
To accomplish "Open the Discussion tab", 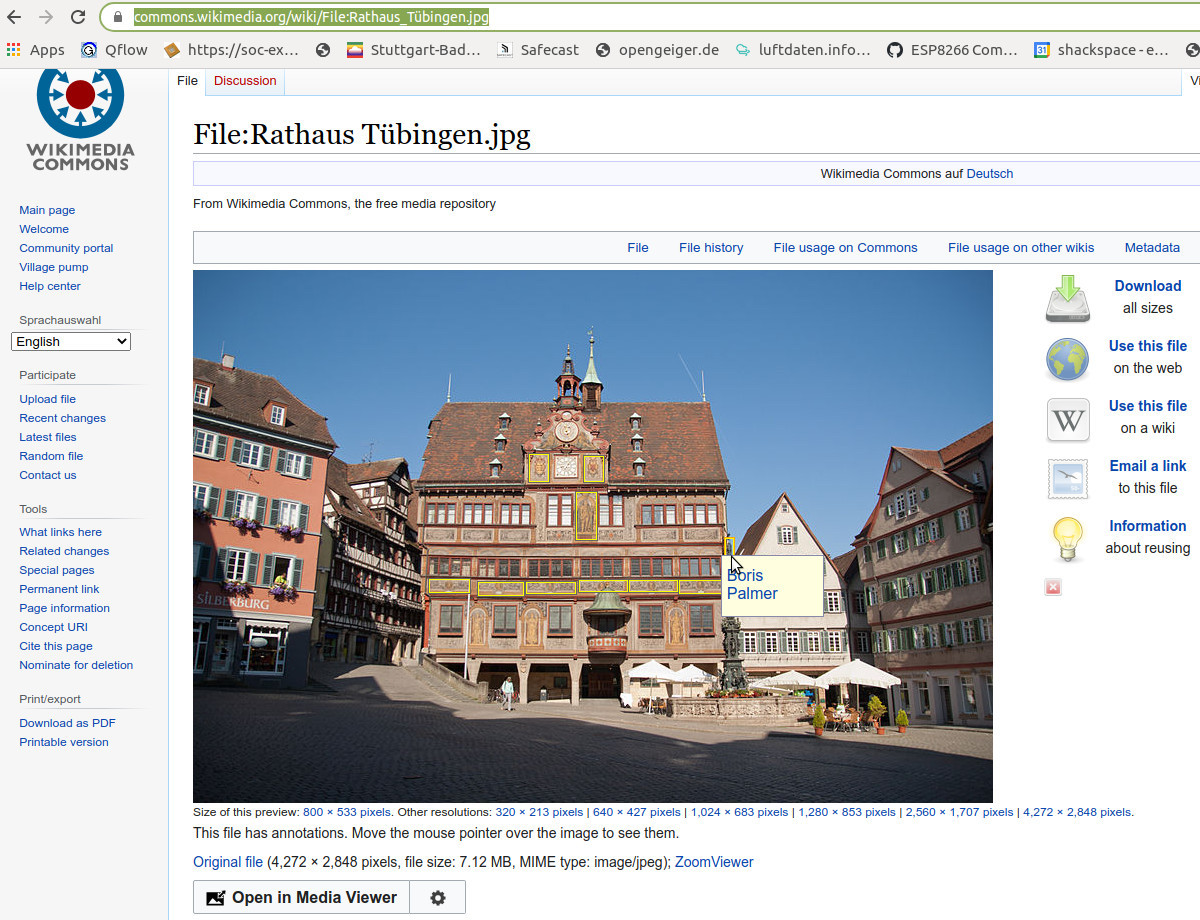I will coord(245,81).
